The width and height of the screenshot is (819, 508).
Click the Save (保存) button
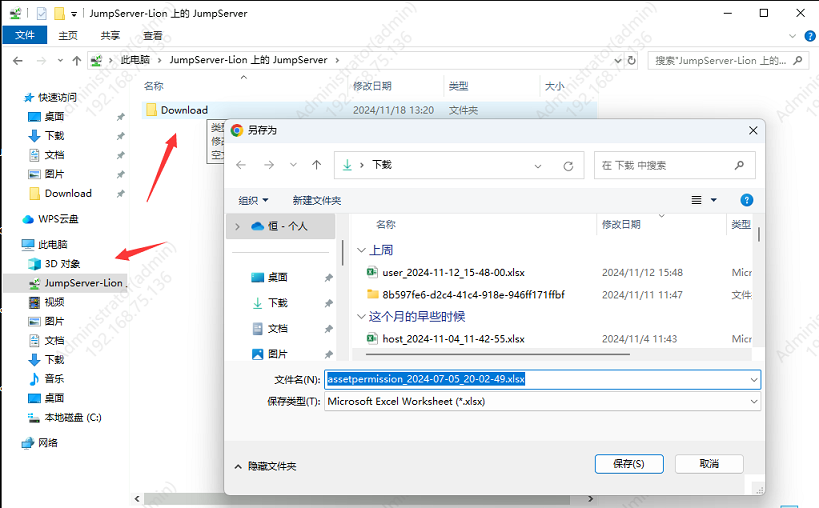click(629, 464)
